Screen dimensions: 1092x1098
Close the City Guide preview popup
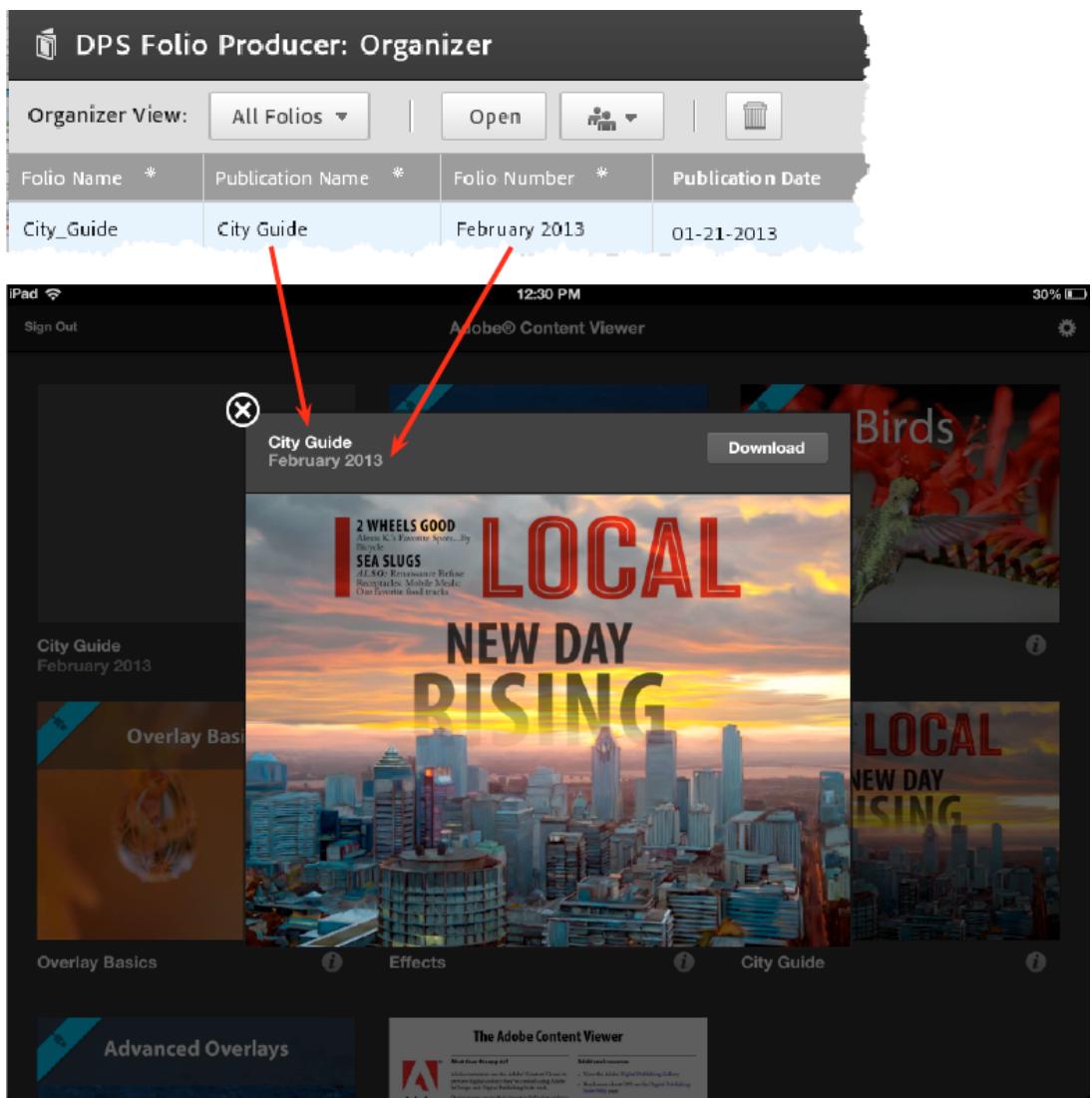point(243,410)
